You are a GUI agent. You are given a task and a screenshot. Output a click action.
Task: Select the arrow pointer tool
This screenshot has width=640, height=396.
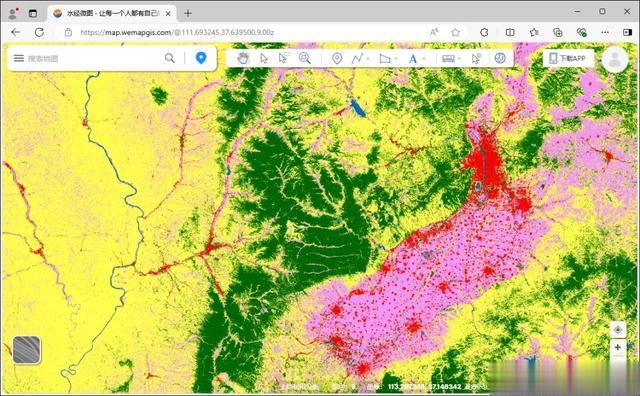pyautogui.click(x=264, y=58)
